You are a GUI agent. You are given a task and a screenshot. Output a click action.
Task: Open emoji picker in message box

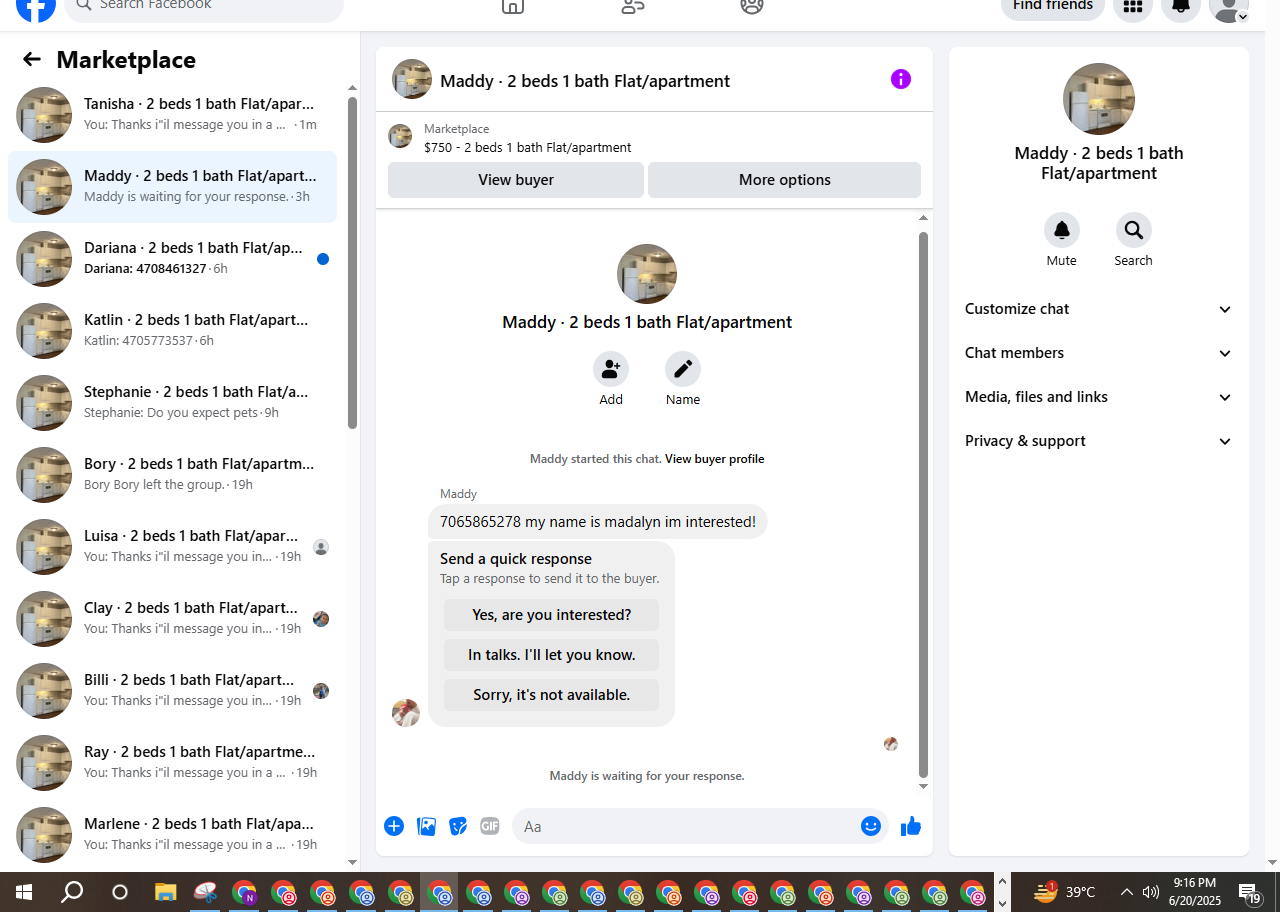point(871,826)
